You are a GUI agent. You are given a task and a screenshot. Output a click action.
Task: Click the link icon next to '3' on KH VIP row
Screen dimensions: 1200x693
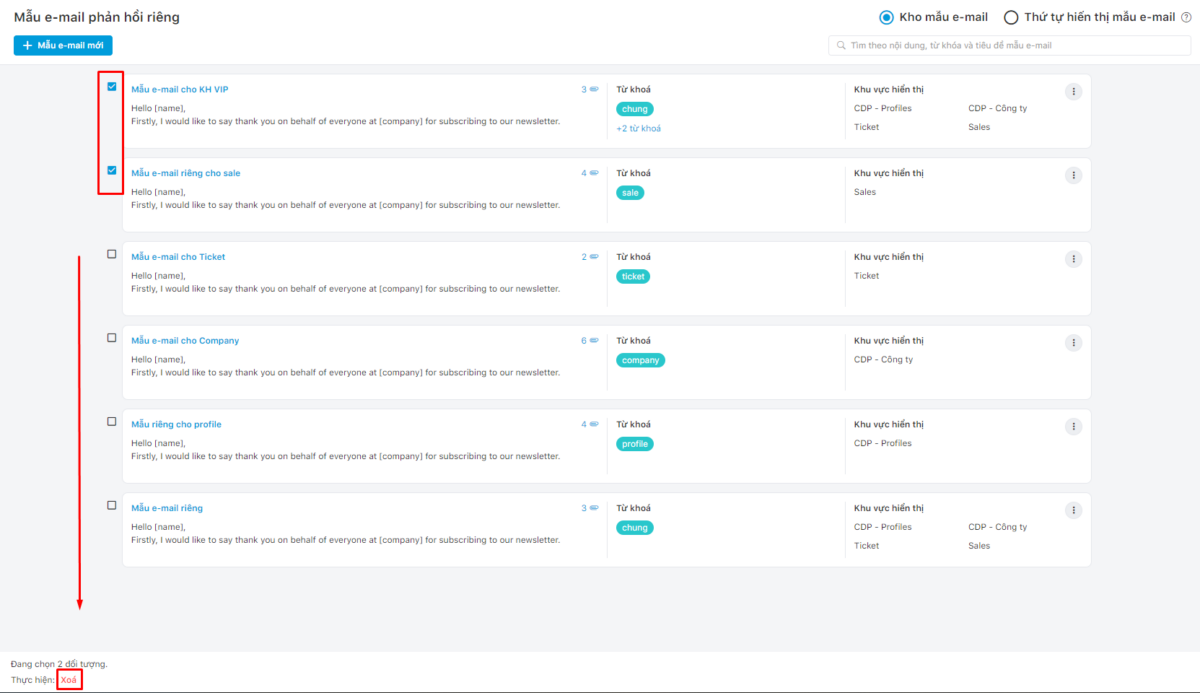595,89
